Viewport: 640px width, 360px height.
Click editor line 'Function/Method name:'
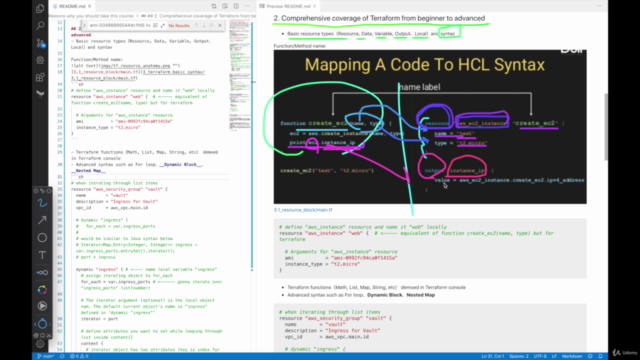pos(97,60)
